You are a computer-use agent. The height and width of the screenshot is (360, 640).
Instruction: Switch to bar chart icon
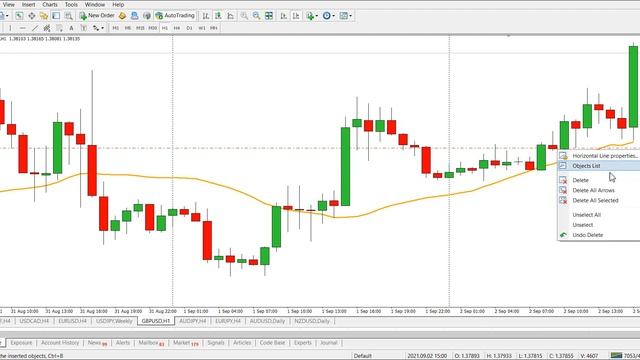206,16
